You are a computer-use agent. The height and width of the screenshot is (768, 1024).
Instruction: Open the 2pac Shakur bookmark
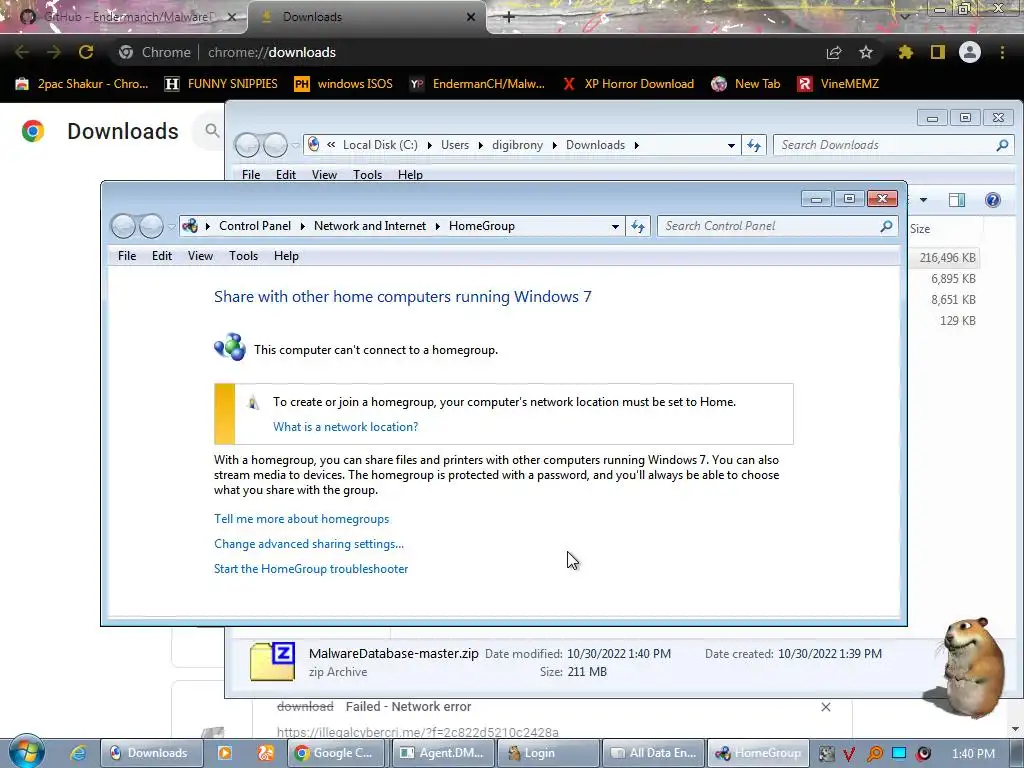click(82, 84)
